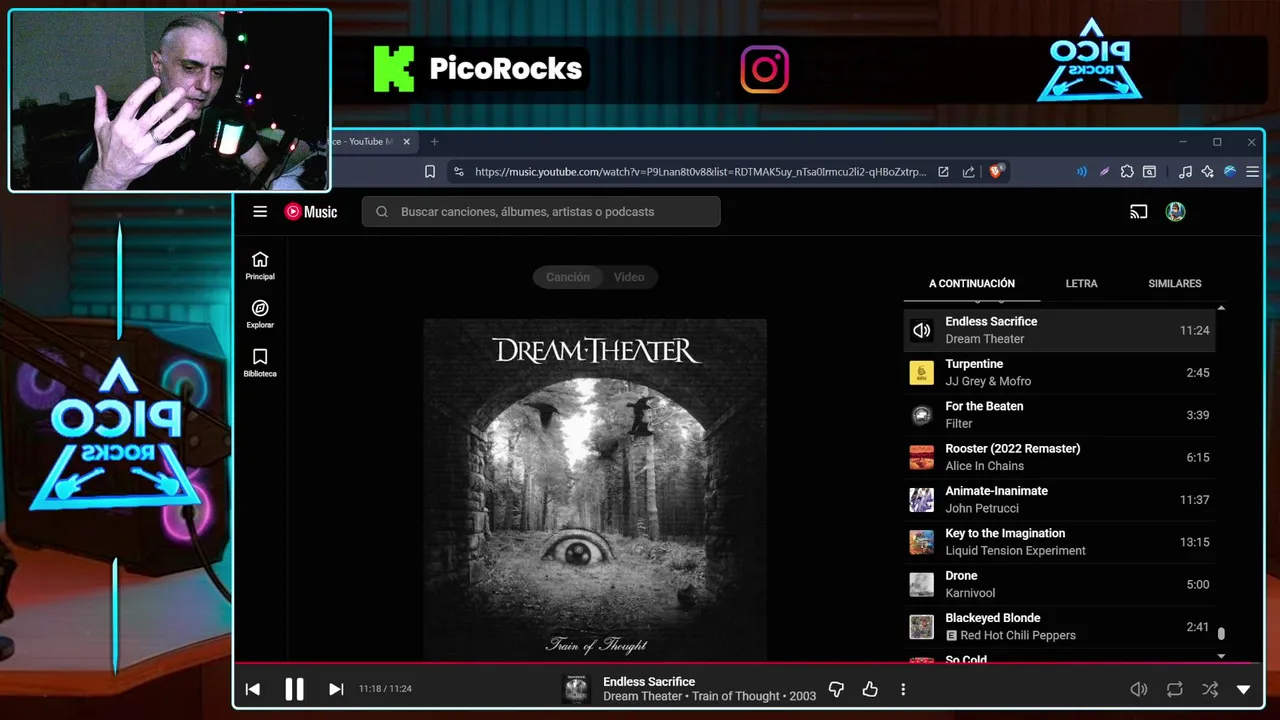Play For the Beaten by Filter
This screenshot has height=720, width=1280.
pos(1059,415)
